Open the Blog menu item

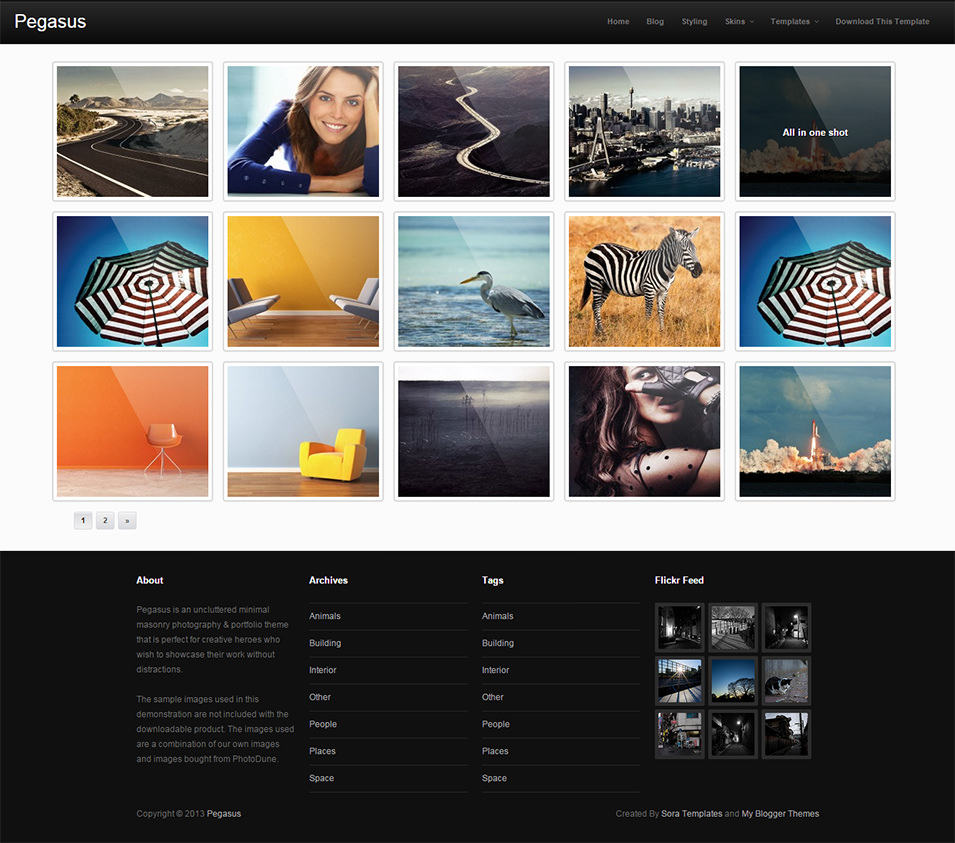pos(655,22)
